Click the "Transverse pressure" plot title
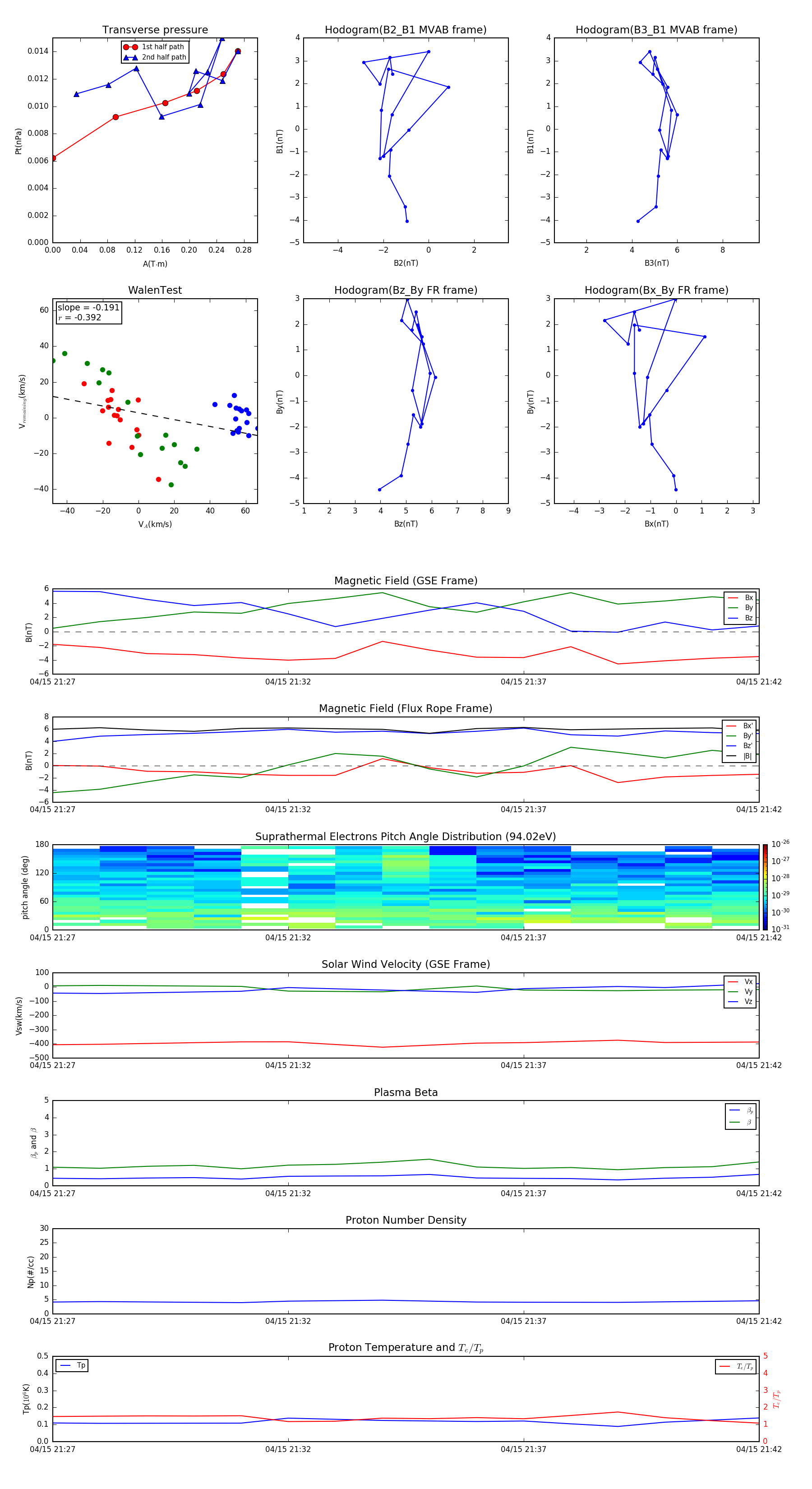 155,30
